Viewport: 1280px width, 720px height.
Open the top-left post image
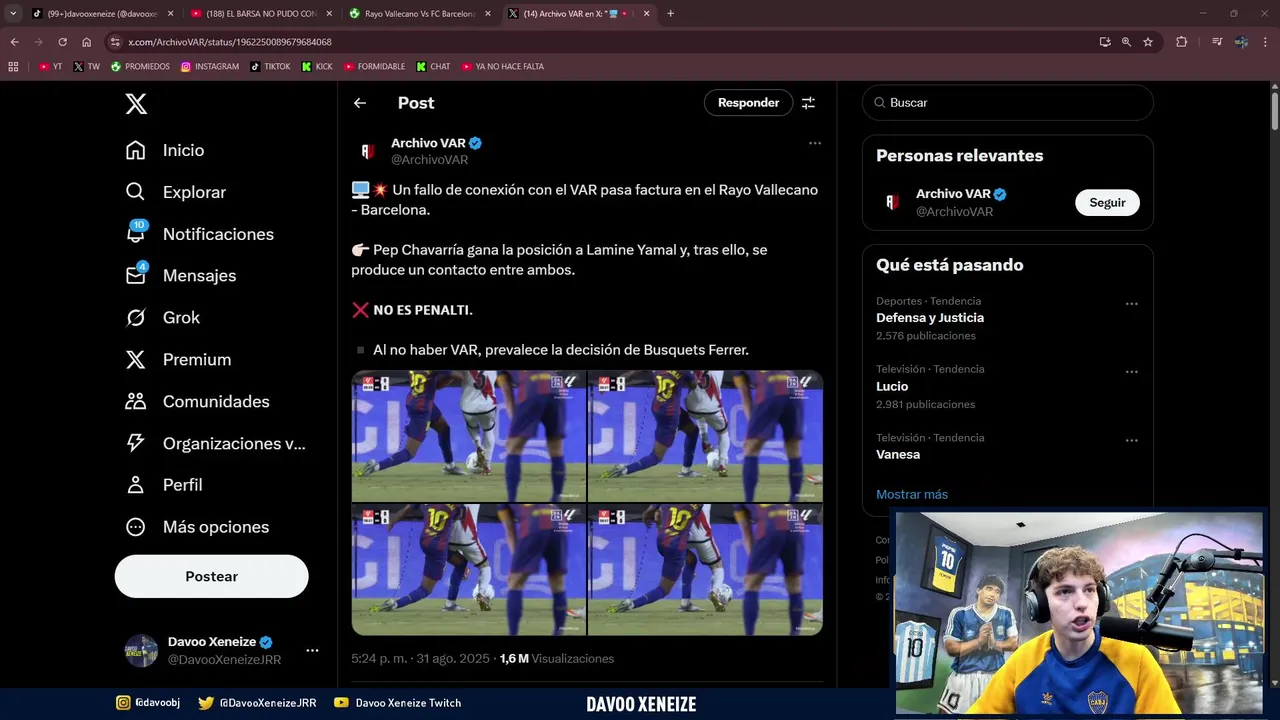469,436
